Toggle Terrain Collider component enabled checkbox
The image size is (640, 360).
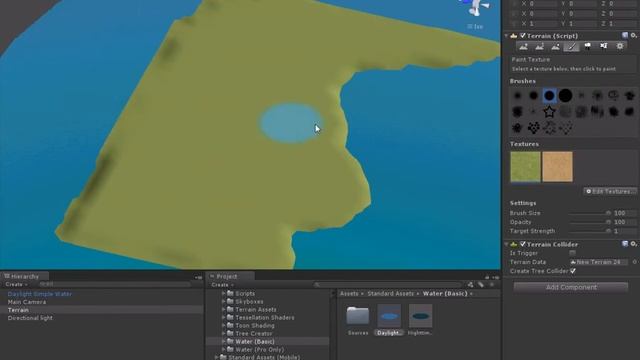coord(522,244)
